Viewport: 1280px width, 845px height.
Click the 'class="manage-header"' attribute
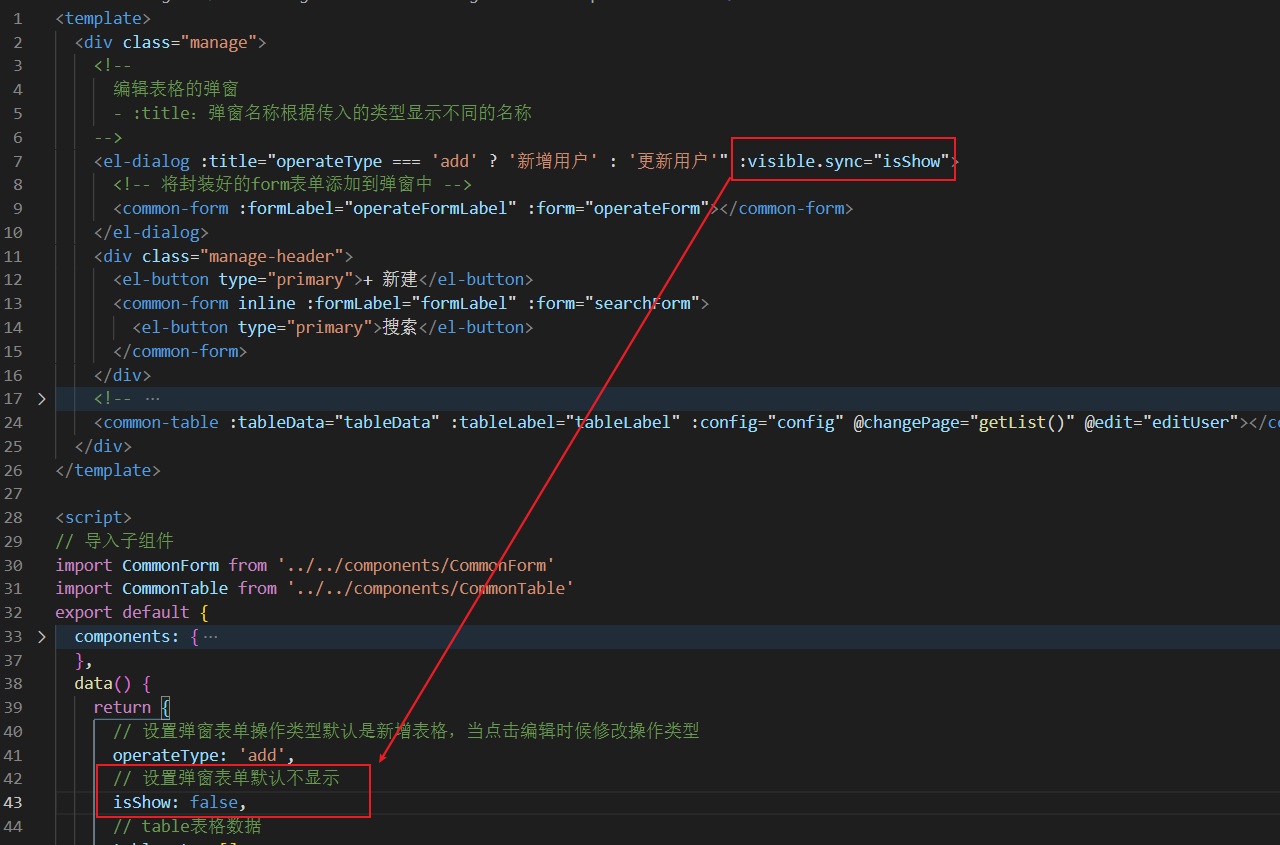[x=242, y=256]
